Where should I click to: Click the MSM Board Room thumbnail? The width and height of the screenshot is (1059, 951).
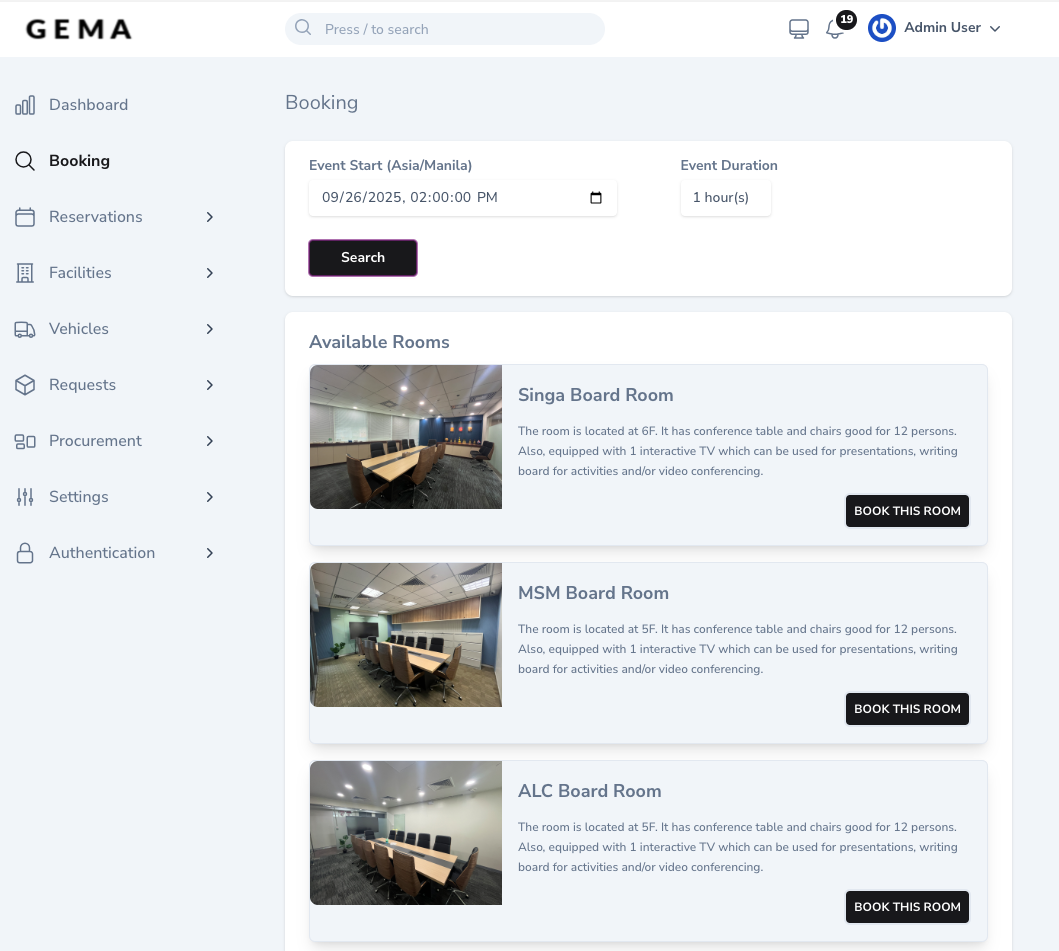[405, 635]
